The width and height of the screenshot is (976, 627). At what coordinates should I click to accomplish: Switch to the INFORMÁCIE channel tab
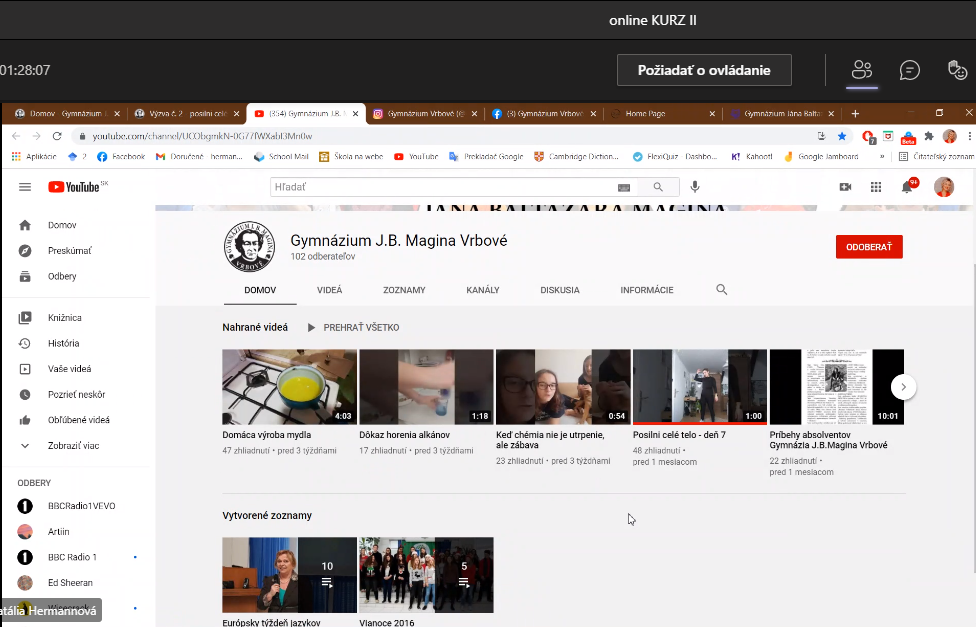[x=647, y=290]
